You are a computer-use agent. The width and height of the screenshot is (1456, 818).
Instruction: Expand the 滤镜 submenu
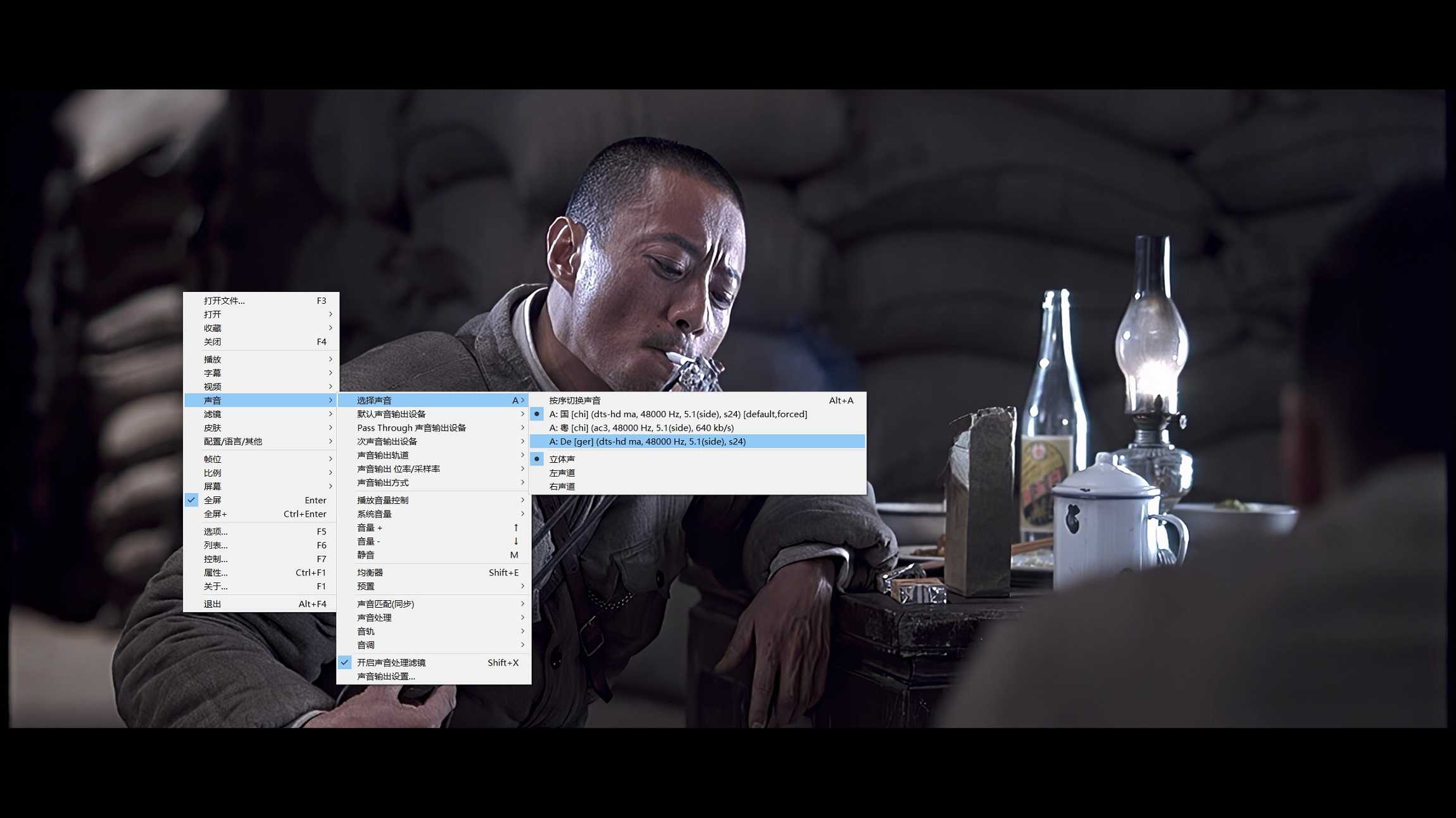(261, 414)
